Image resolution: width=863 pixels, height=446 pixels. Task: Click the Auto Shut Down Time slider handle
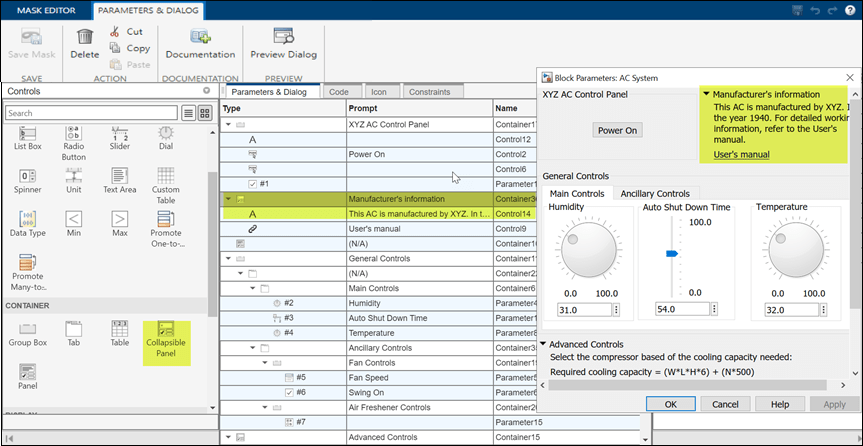(672, 254)
